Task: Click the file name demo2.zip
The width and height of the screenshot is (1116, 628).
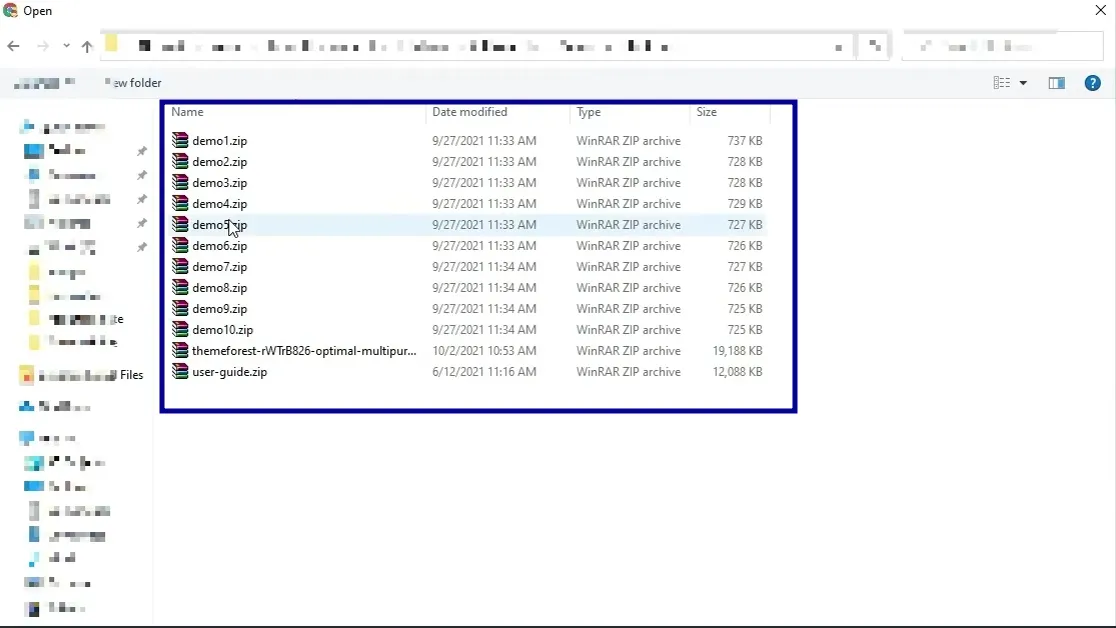Action: click(219, 162)
